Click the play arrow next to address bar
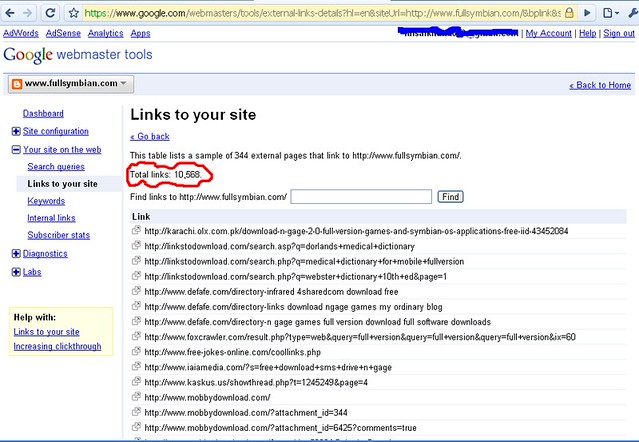 (x=587, y=13)
